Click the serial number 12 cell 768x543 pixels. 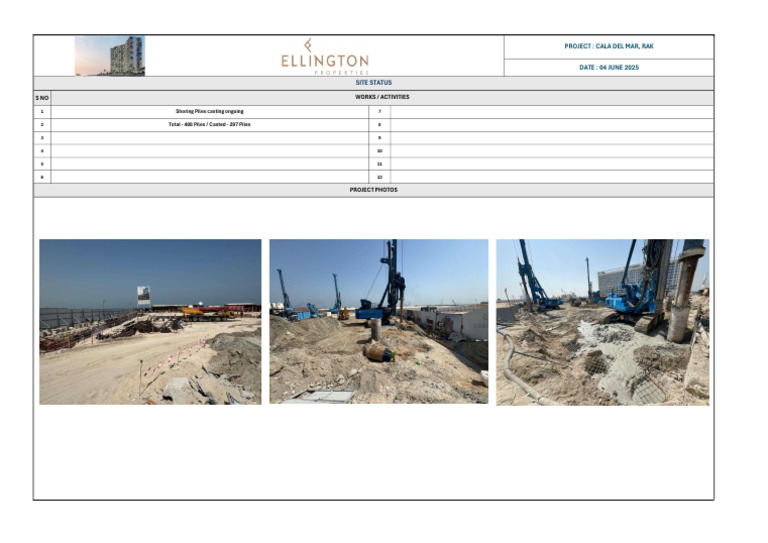[x=380, y=177]
